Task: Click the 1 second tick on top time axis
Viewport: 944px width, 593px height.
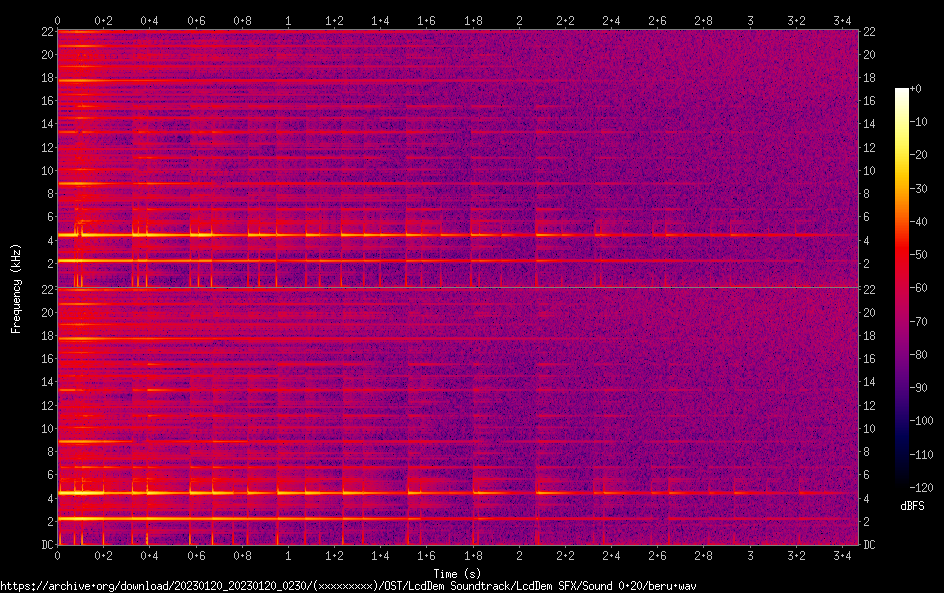Action: point(288,20)
